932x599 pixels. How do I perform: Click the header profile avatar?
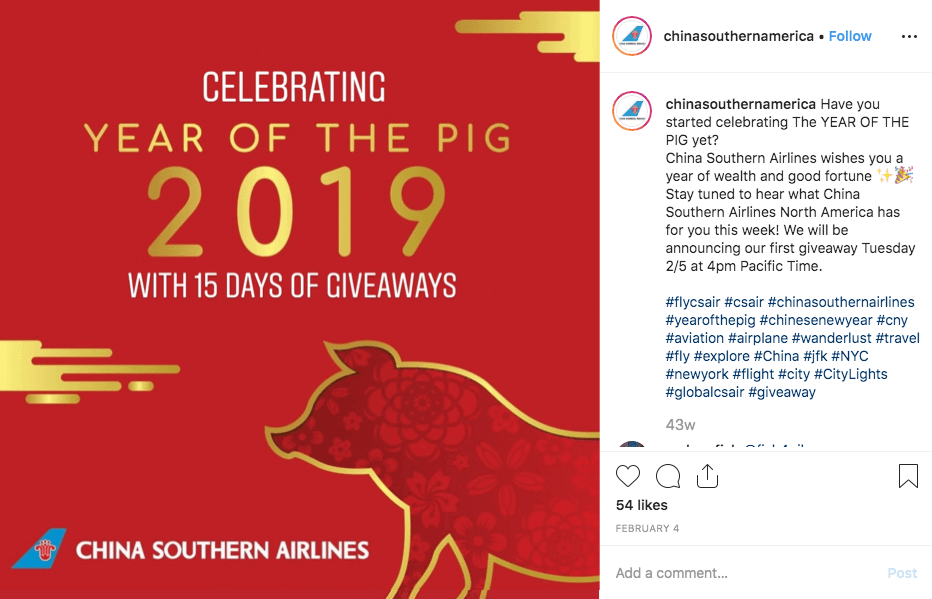coord(633,37)
